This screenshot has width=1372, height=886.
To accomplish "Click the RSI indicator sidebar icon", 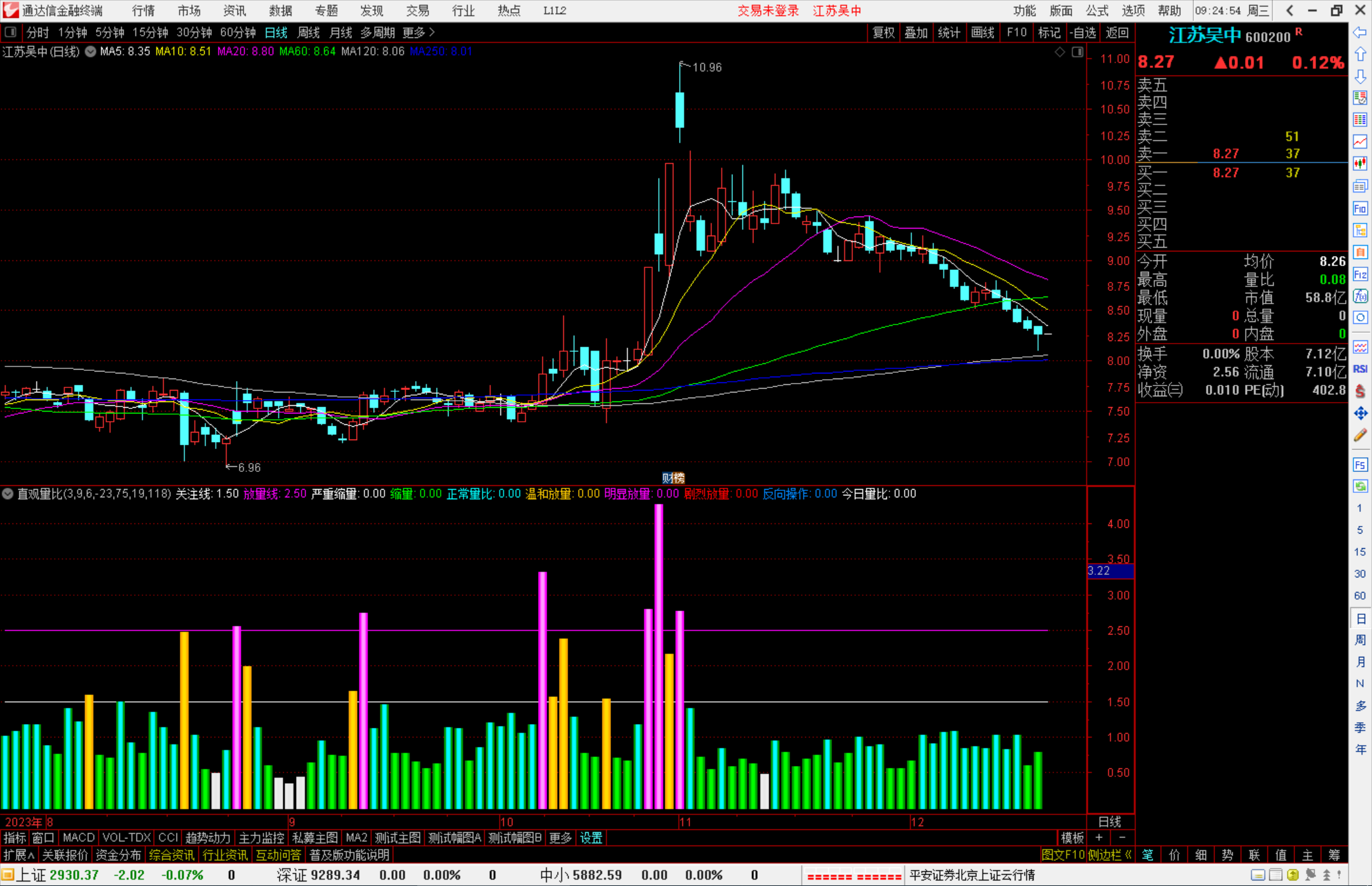I will (x=1360, y=369).
